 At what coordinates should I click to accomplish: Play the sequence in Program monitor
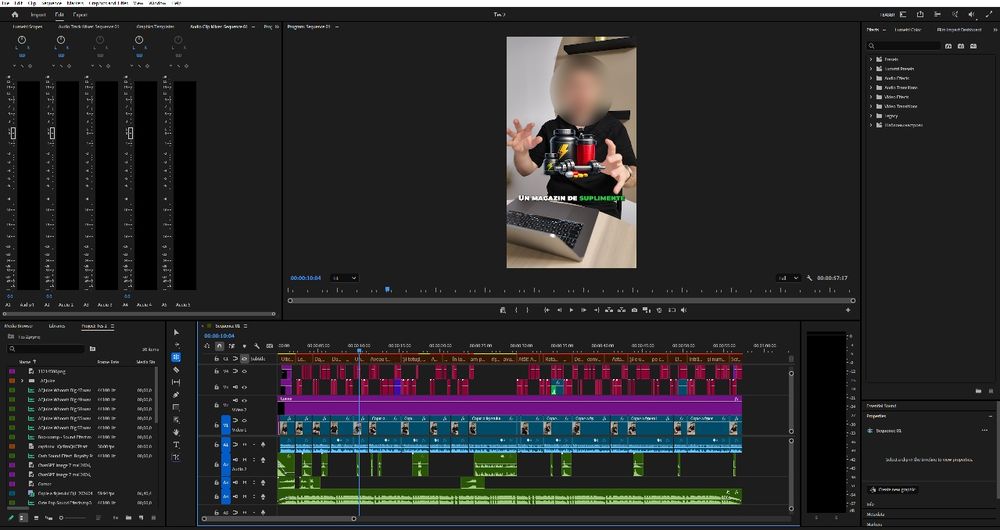coord(571,310)
